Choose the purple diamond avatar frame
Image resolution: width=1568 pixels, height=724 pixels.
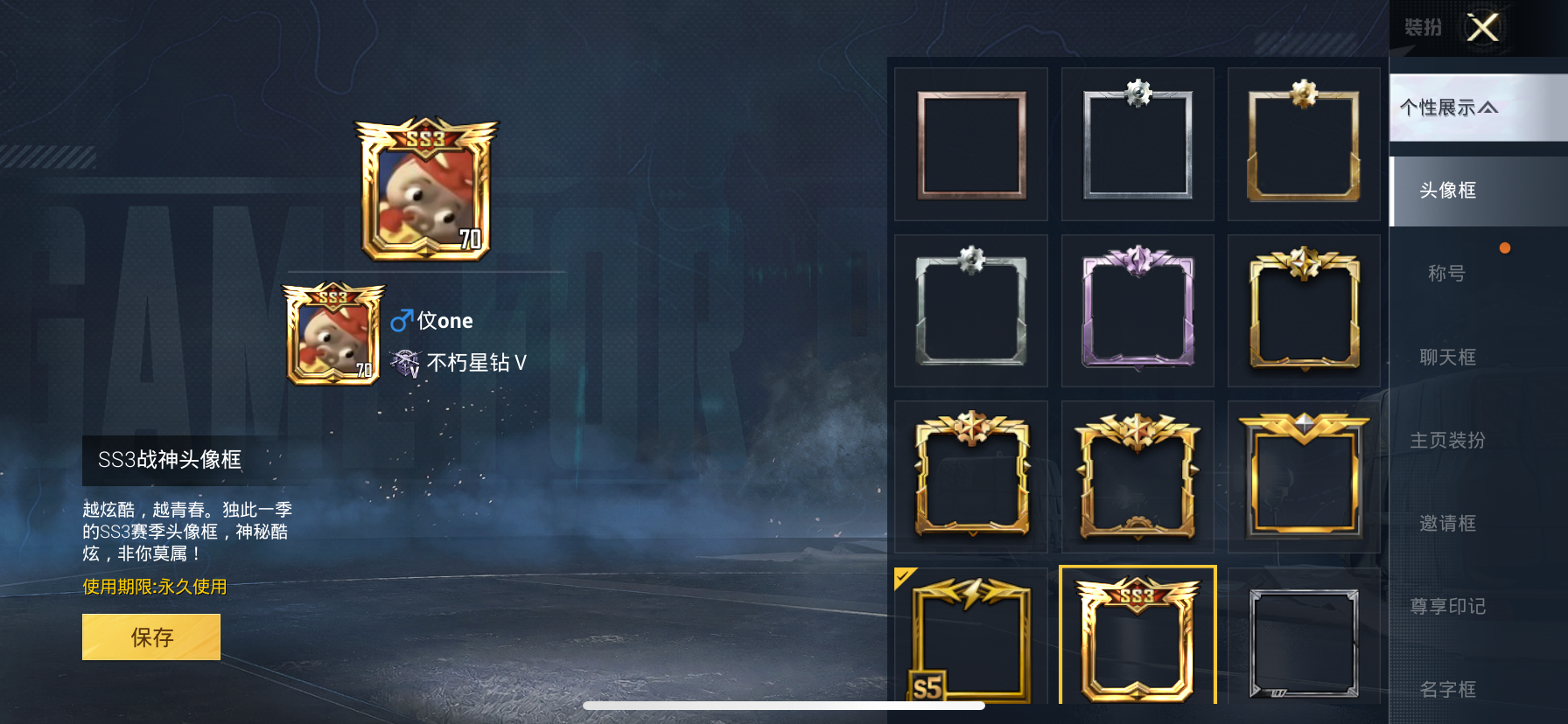click(x=1137, y=310)
